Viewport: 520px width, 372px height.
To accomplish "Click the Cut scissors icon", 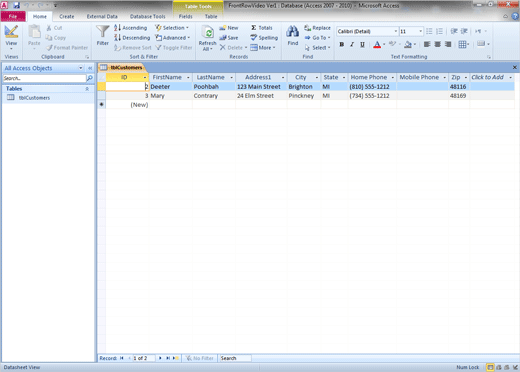I will click(49, 28).
